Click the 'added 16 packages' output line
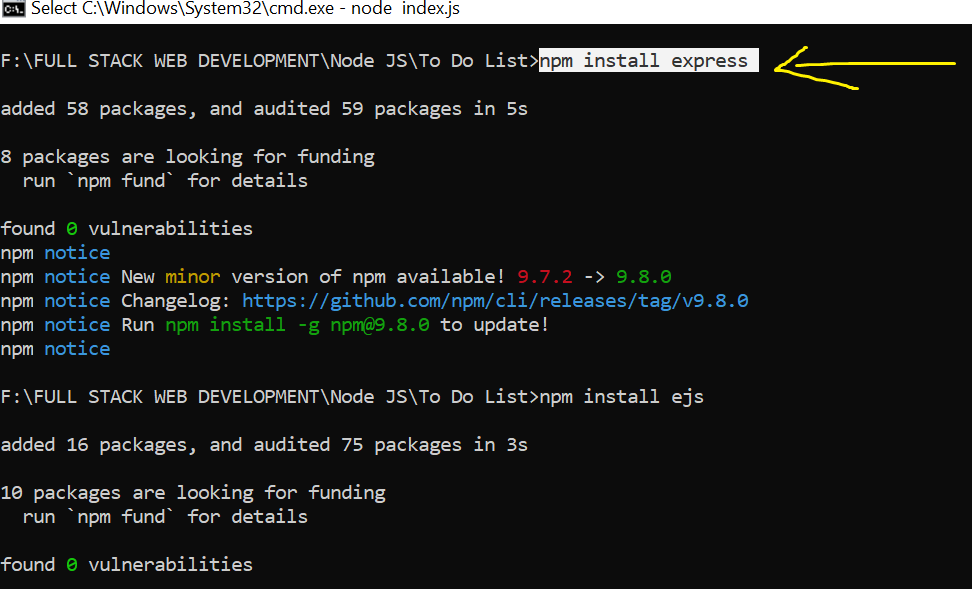This screenshot has height=589, width=972. coord(264,445)
